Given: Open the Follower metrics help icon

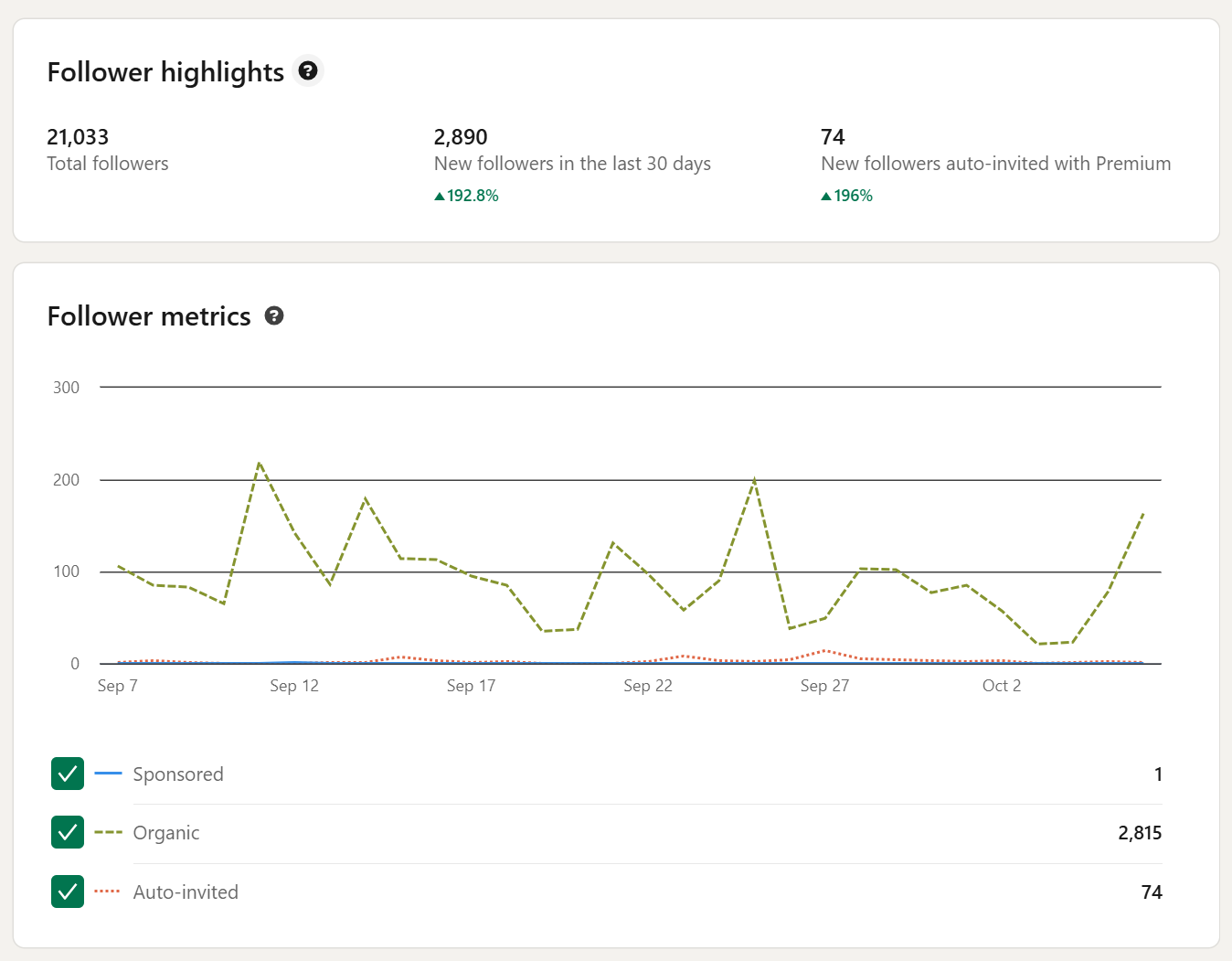Looking at the screenshot, I should (x=274, y=315).
